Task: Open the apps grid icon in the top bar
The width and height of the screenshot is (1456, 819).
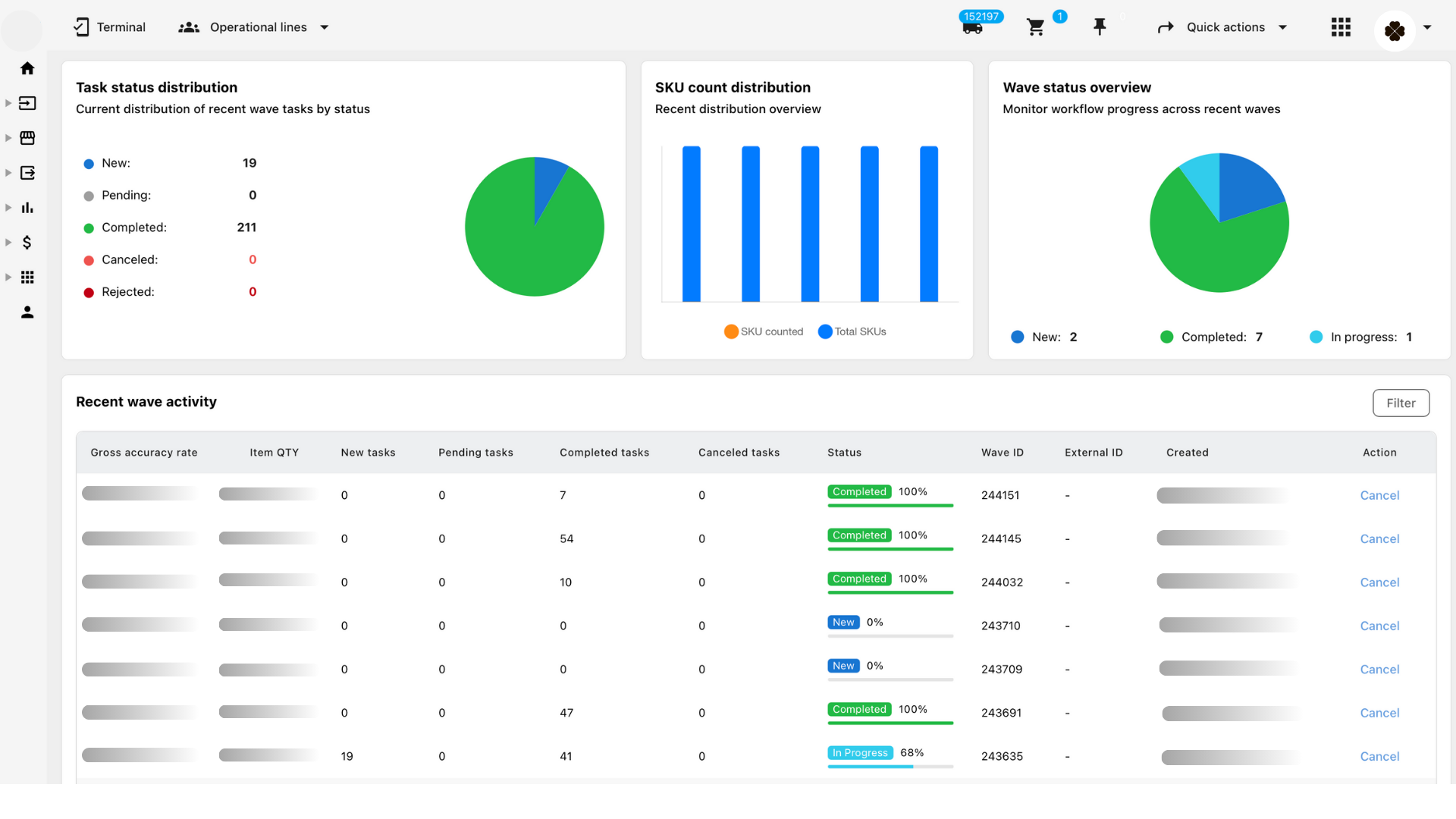Action: click(1341, 27)
